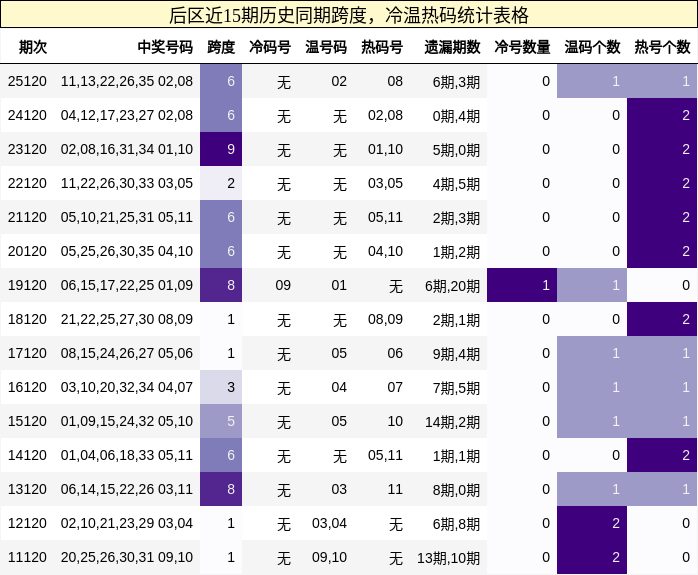Click omission value 9期,4期
The image size is (698, 575).
(456, 354)
